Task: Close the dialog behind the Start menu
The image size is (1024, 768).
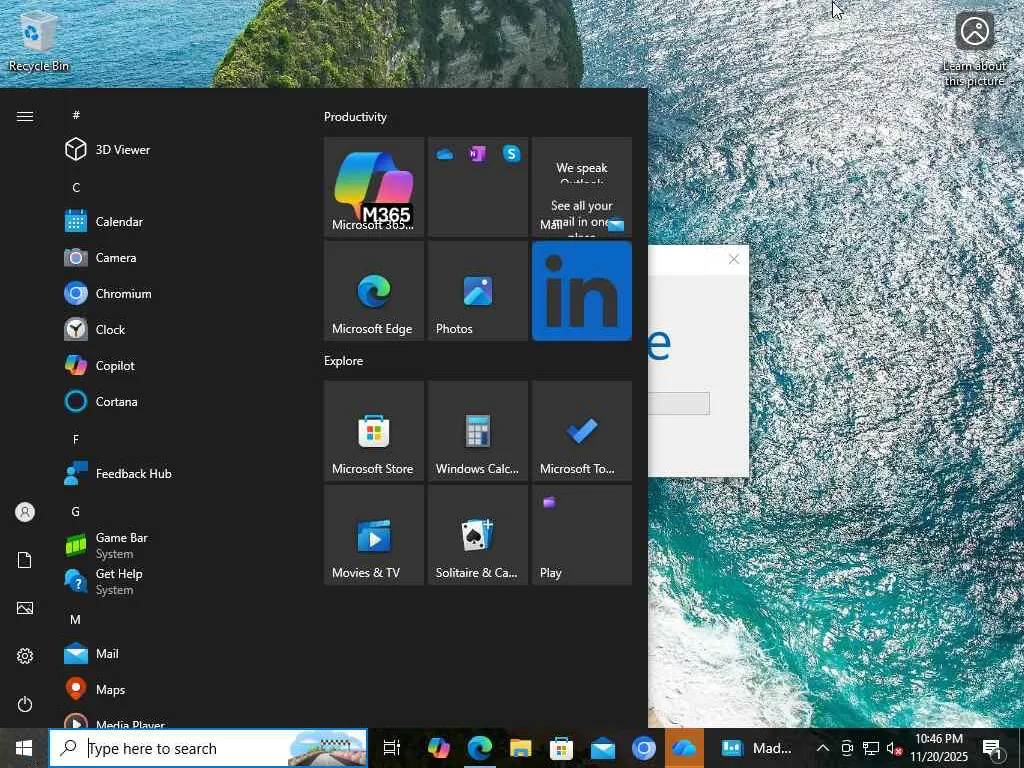Action: pos(733,259)
